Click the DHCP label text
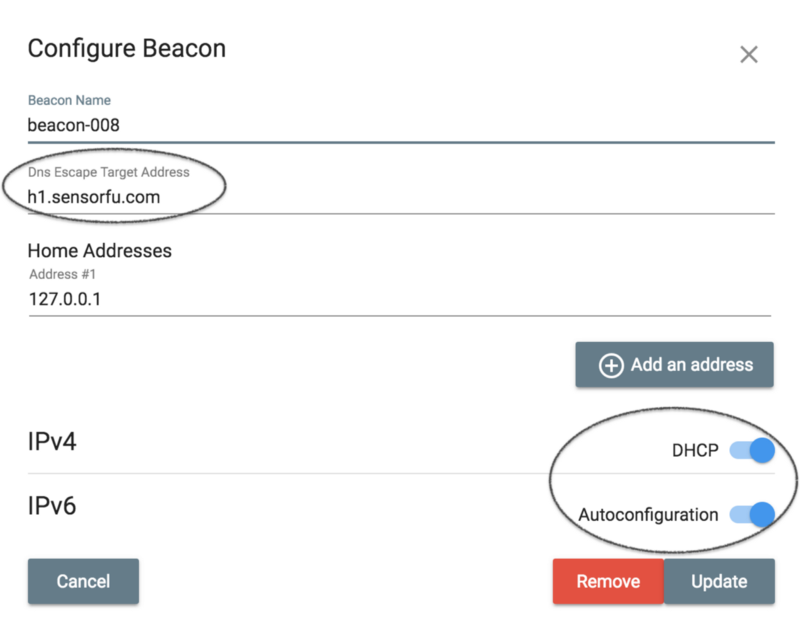The image size is (800, 629). 694,451
